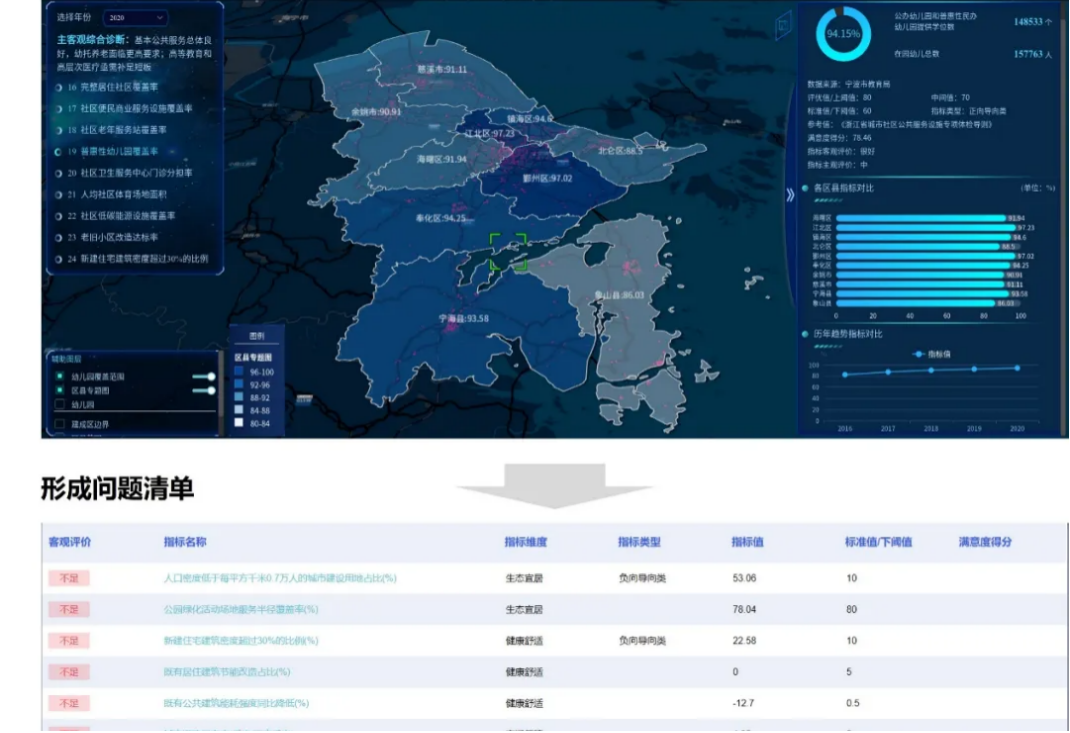Select radio icon for 24 新建住宅建筑密度 indicator
Screen dimensions: 1070x733
(x=59, y=259)
